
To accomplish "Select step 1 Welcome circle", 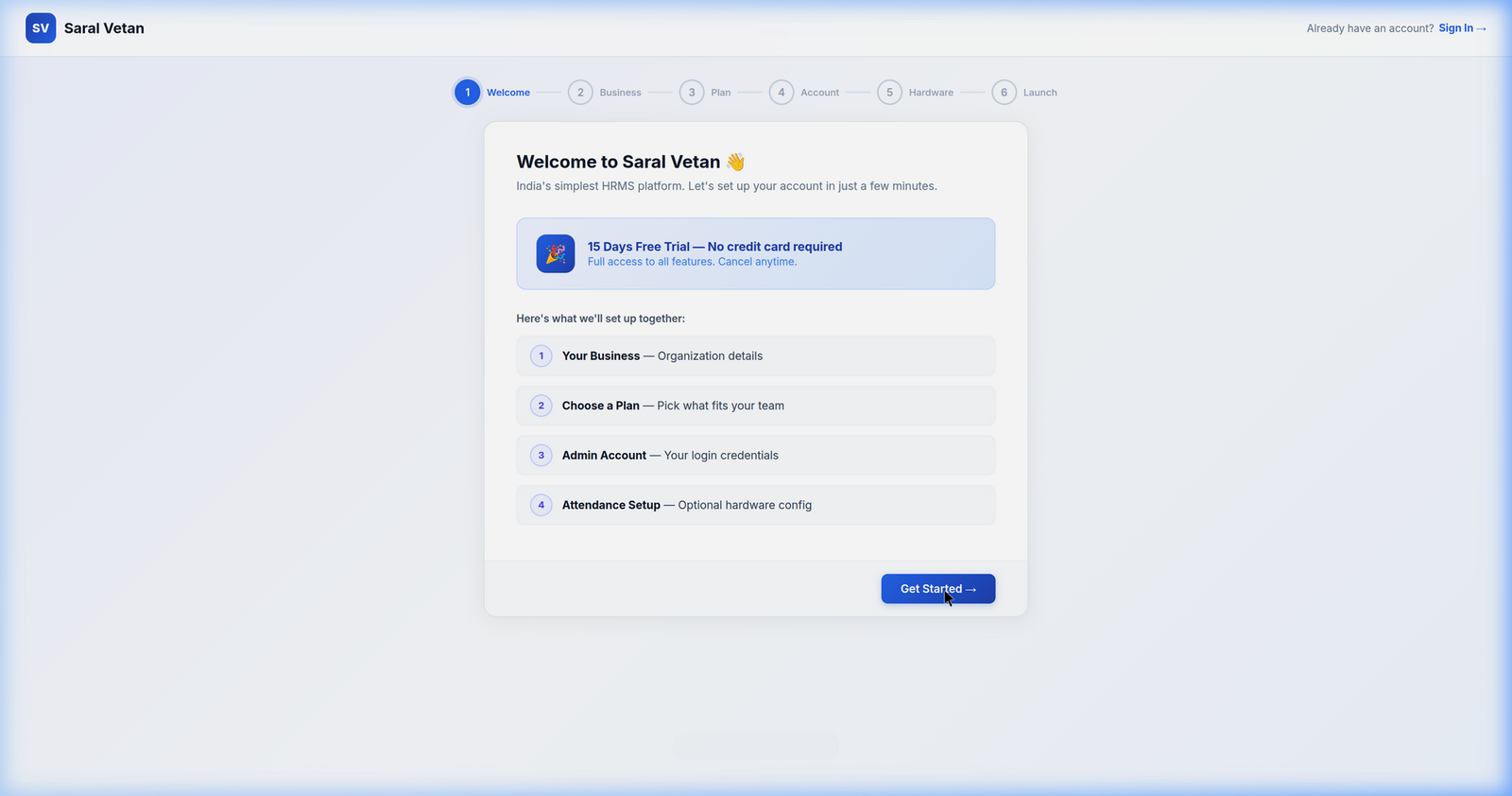I will click(467, 93).
